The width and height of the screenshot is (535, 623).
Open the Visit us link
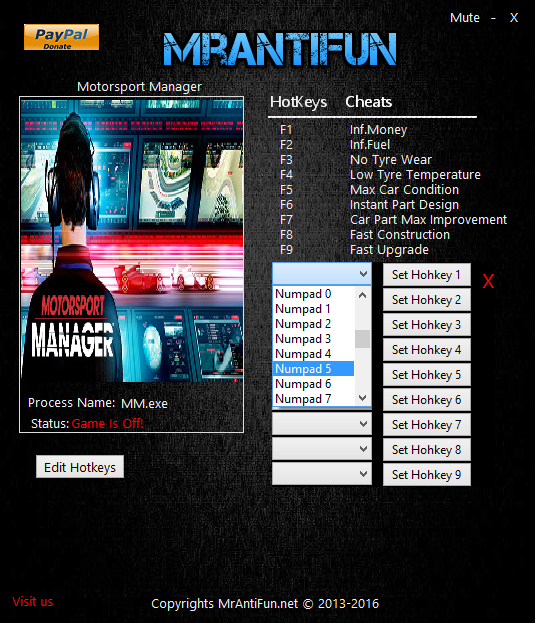click(33, 602)
